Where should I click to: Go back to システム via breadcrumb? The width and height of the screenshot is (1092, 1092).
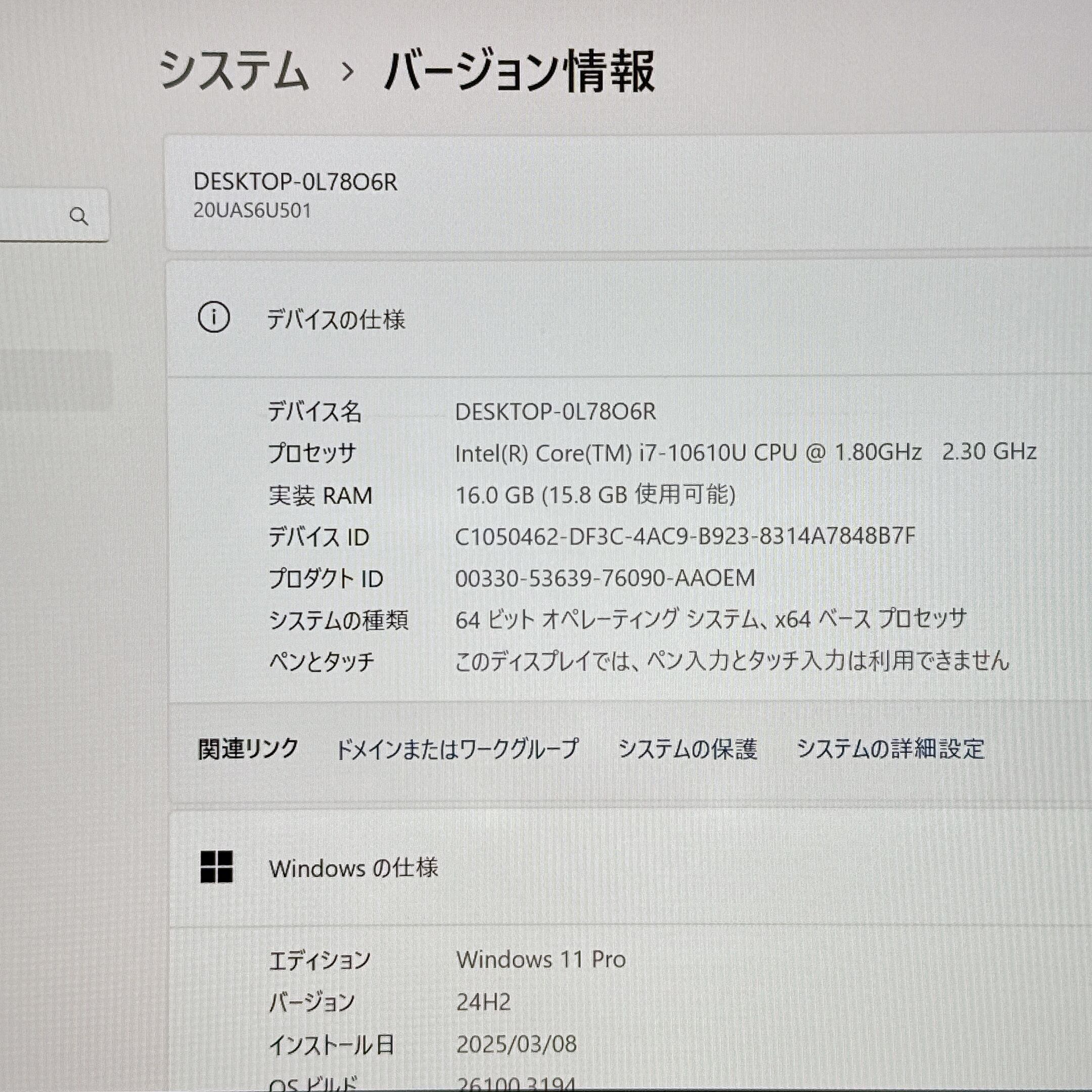point(234,71)
